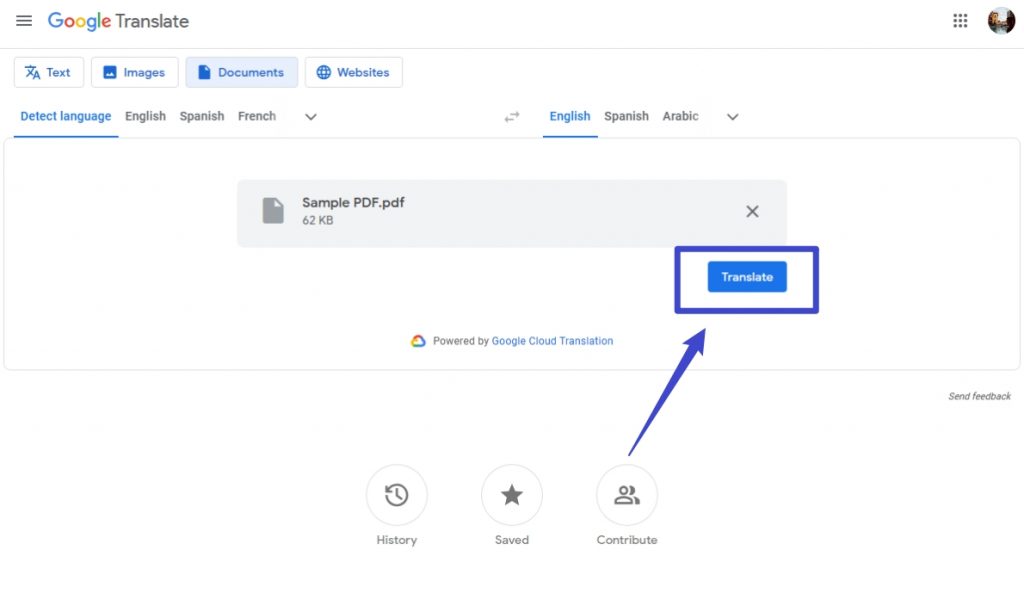Open translation History

pyautogui.click(x=396, y=495)
